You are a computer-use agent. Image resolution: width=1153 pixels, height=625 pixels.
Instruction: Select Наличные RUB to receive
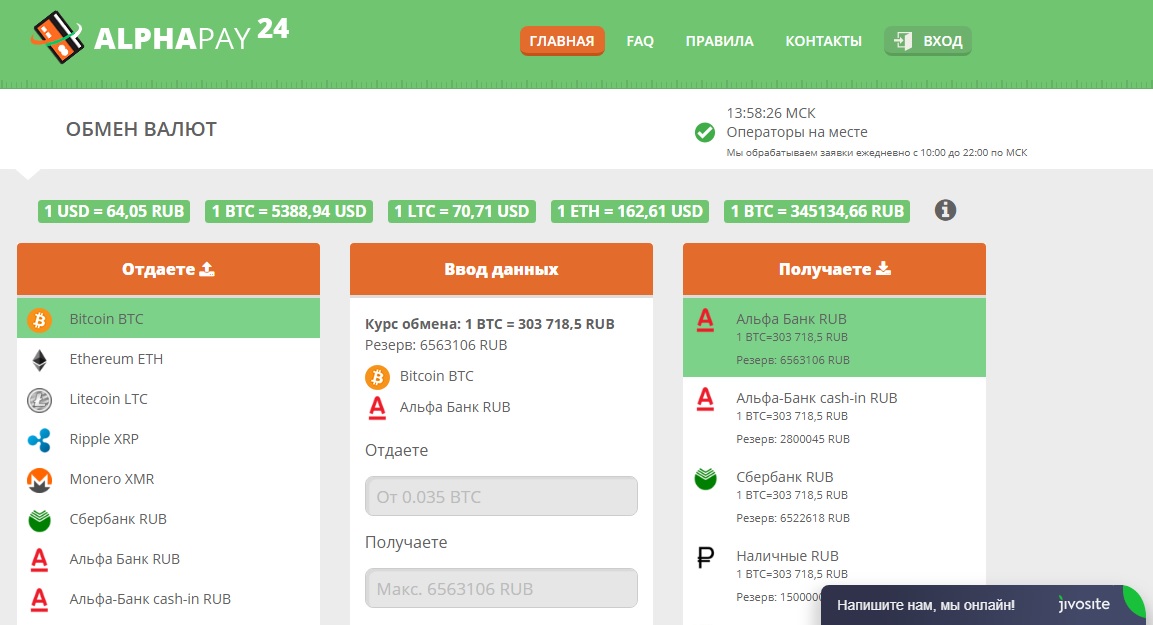tap(834, 576)
